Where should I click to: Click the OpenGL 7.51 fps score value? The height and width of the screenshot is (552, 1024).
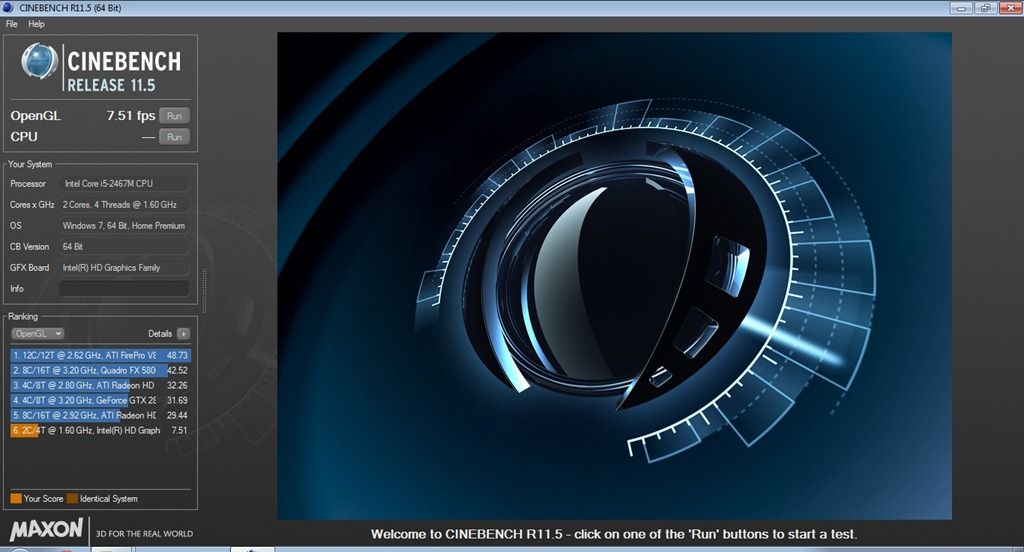tap(131, 116)
